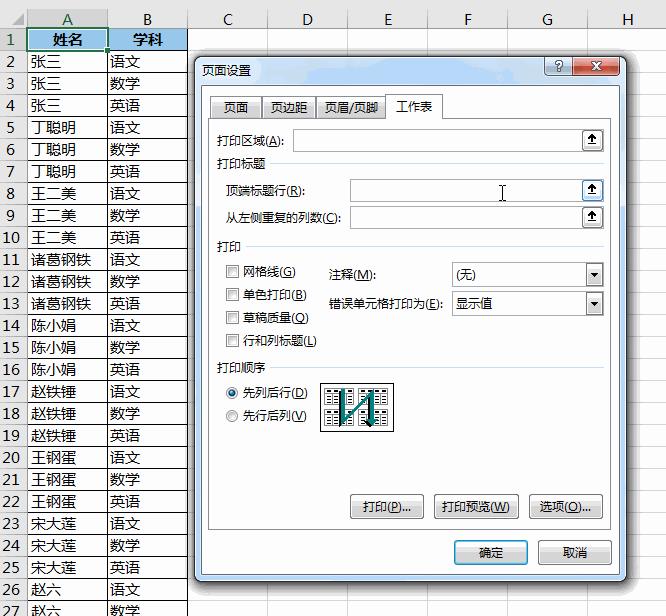Enable 行和列标题 printing
This screenshot has height=616, width=666.
[232, 340]
